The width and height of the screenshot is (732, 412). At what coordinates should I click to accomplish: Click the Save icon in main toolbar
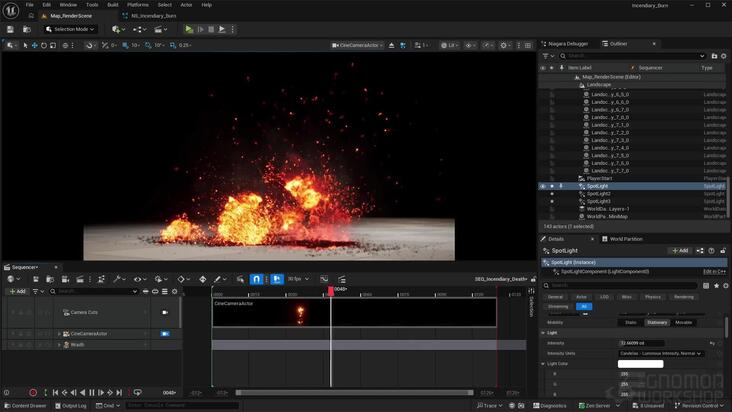(10, 29)
